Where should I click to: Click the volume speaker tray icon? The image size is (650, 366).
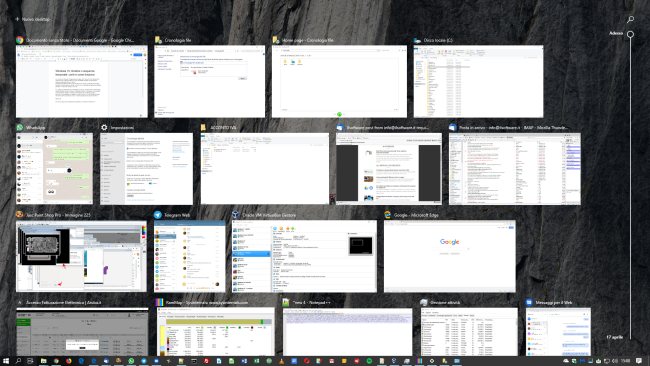point(615,361)
